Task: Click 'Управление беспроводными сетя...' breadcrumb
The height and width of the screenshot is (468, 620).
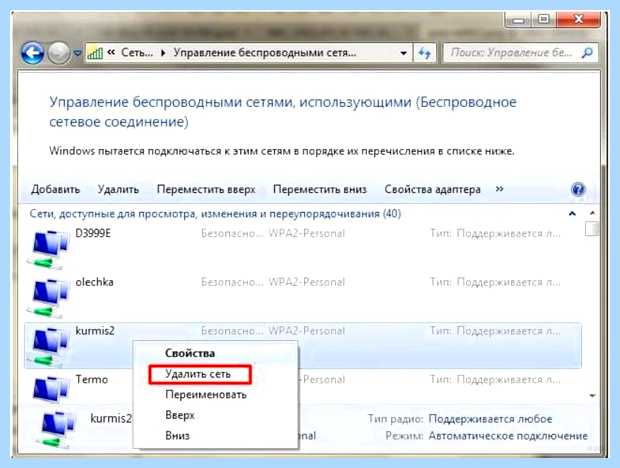Action: point(265,53)
